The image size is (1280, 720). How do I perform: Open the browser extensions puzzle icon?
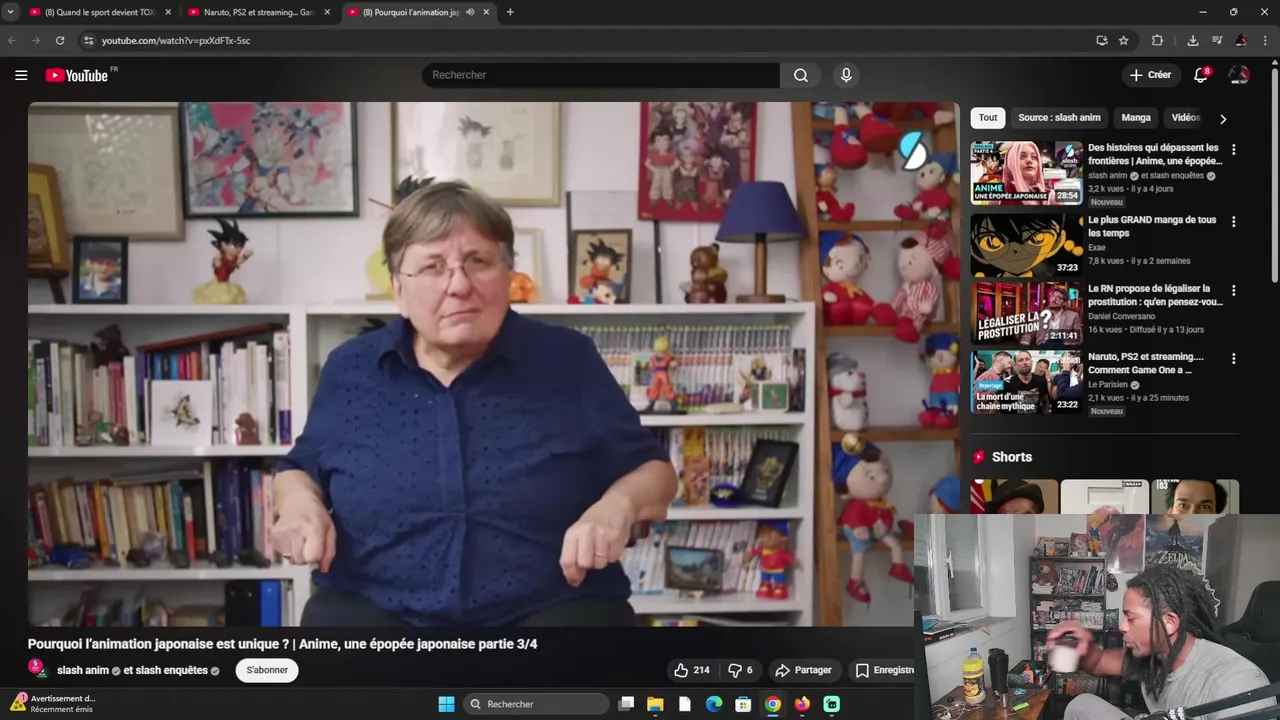click(1158, 40)
